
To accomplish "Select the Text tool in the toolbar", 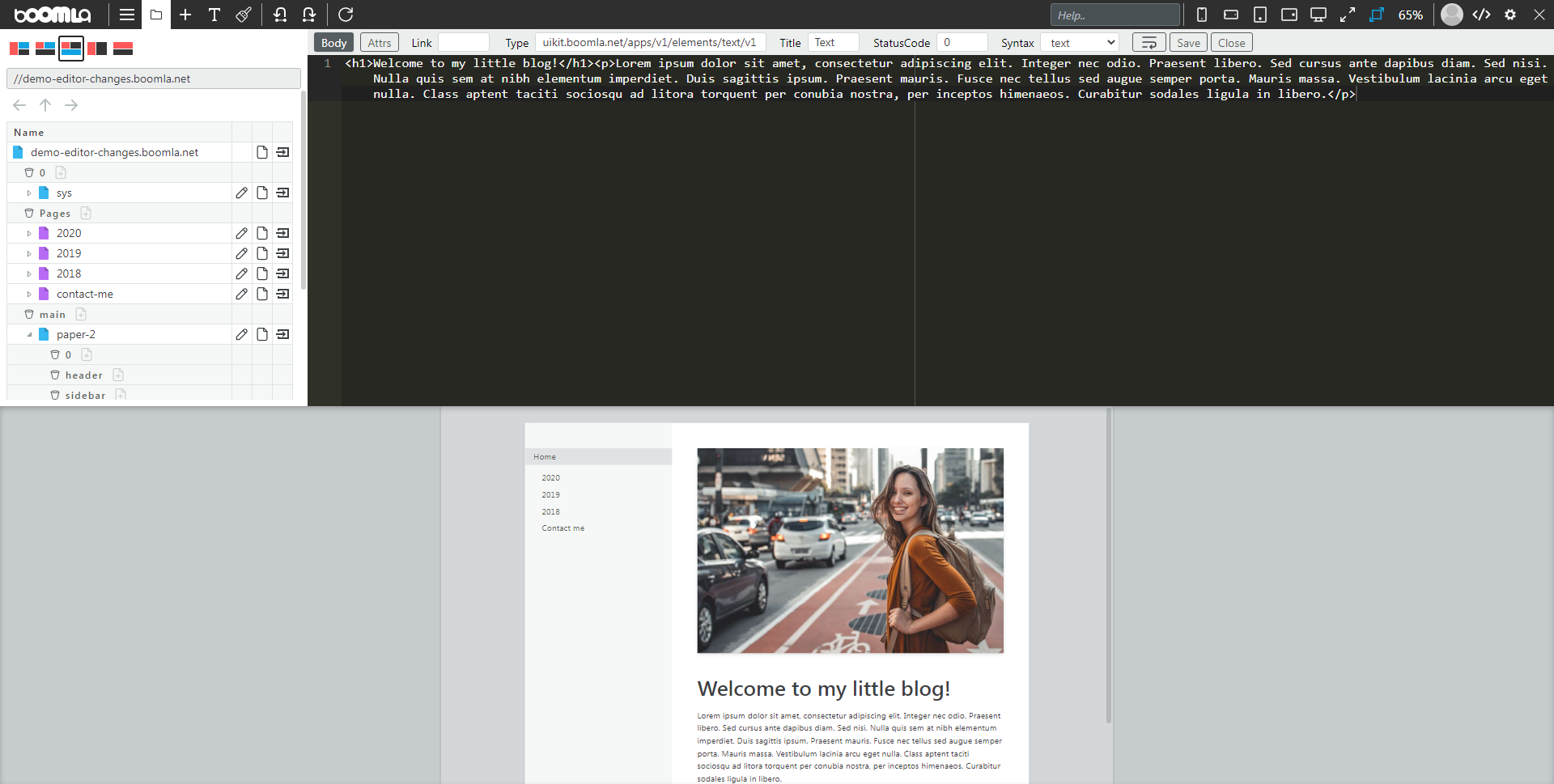I will (x=214, y=15).
